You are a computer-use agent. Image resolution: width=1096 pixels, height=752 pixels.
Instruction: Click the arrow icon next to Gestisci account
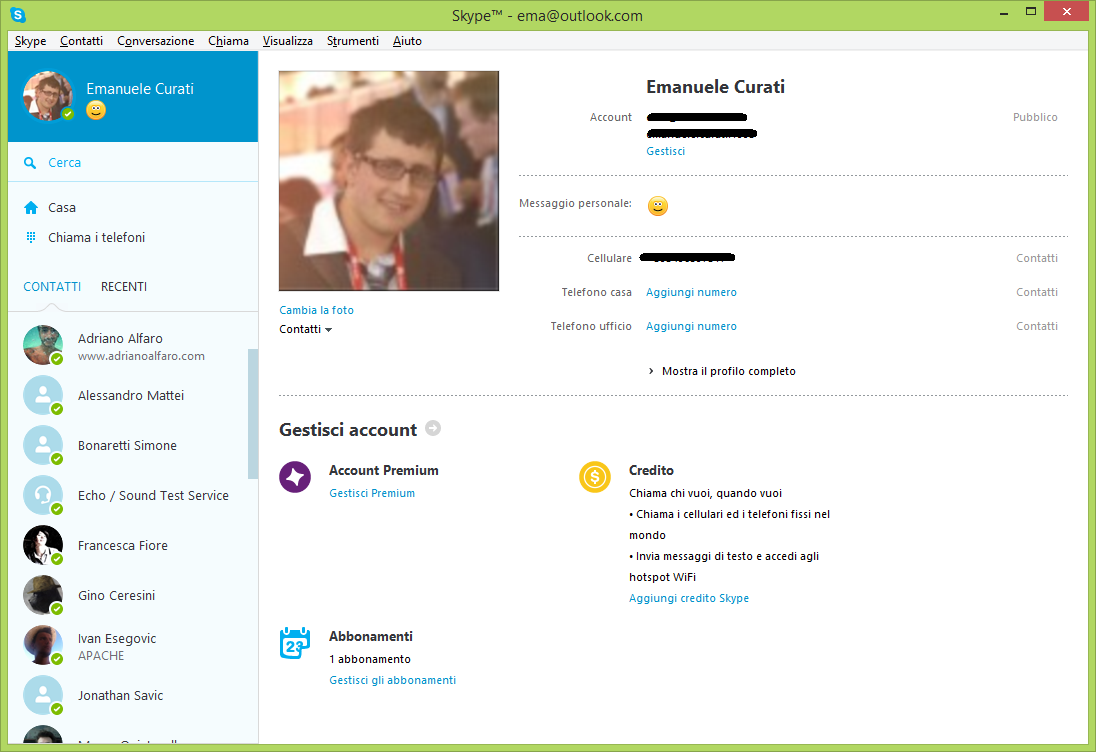tap(433, 428)
